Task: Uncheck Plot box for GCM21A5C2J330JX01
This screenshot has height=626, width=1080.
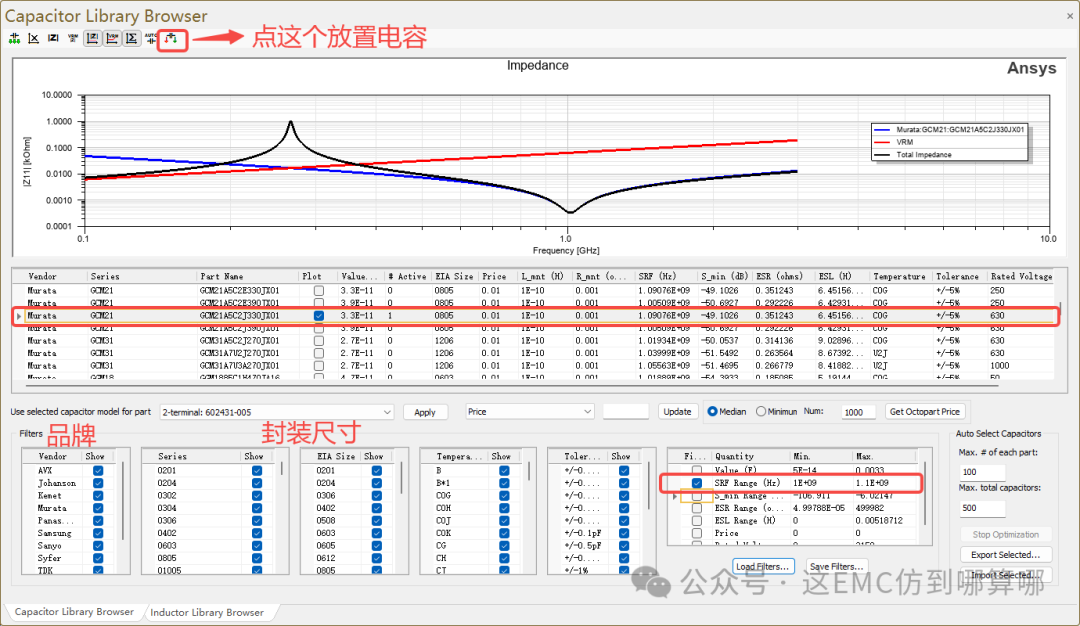Action: point(318,315)
